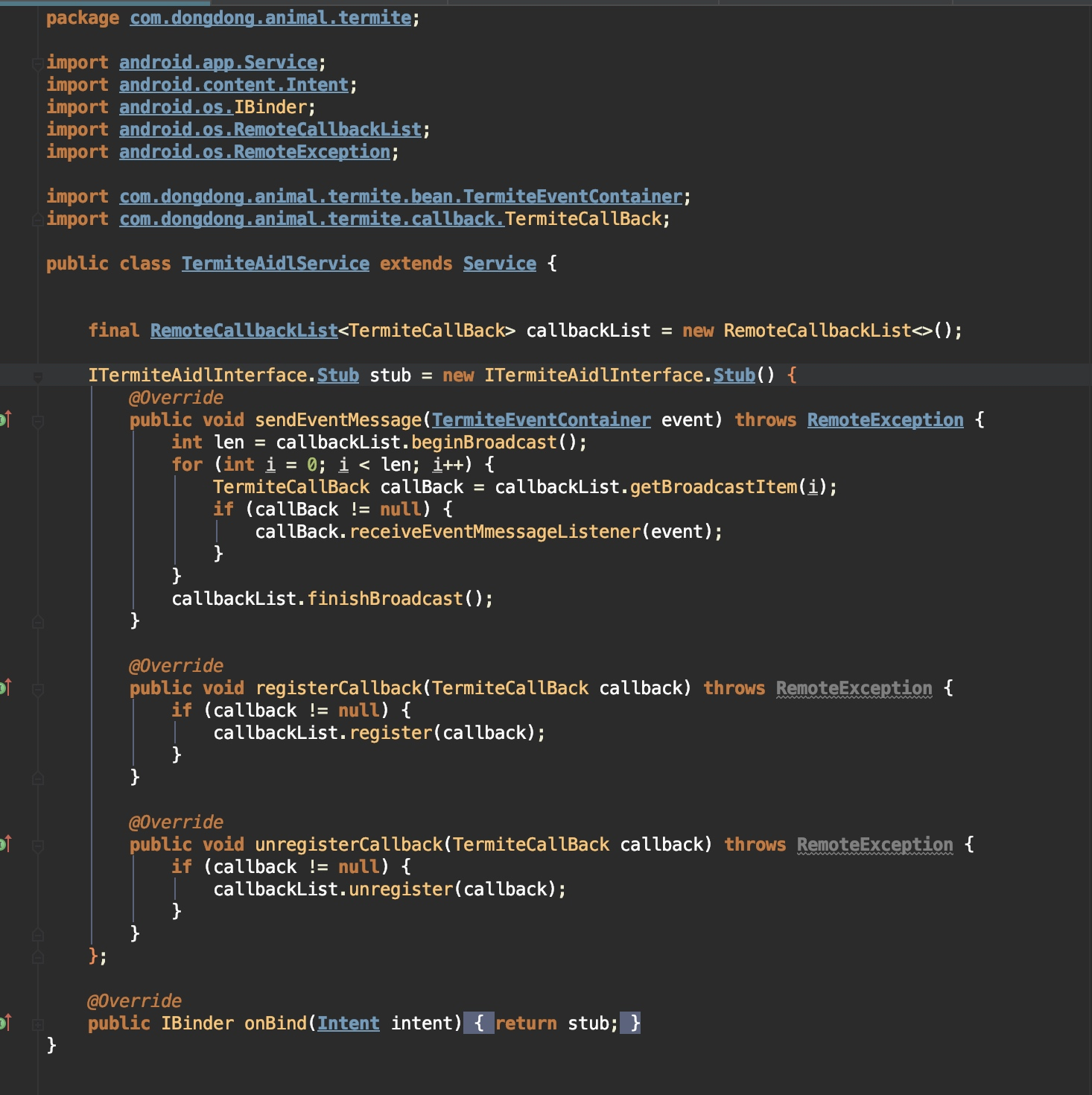Image resolution: width=1092 pixels, height=1095 pixels.
Task: Collapse the sendEventMessage method body
Action: tap(37, 422)
